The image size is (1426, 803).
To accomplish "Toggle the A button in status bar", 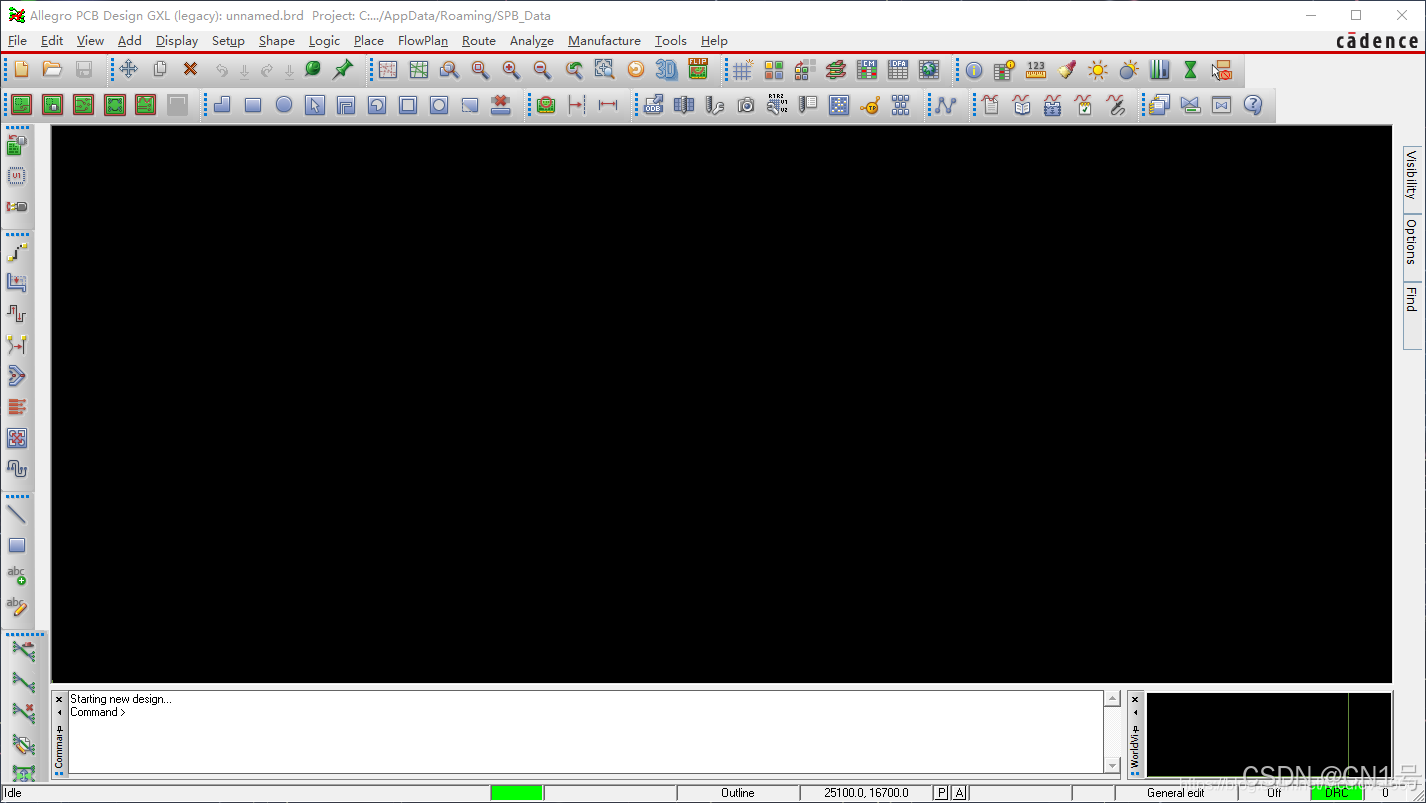I will (x=959, y=793).
